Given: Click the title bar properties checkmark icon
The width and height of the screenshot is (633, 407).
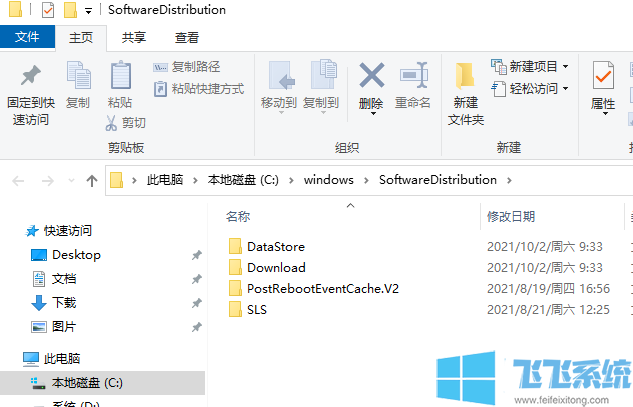Looking at the screenshot, I should 48,10.
